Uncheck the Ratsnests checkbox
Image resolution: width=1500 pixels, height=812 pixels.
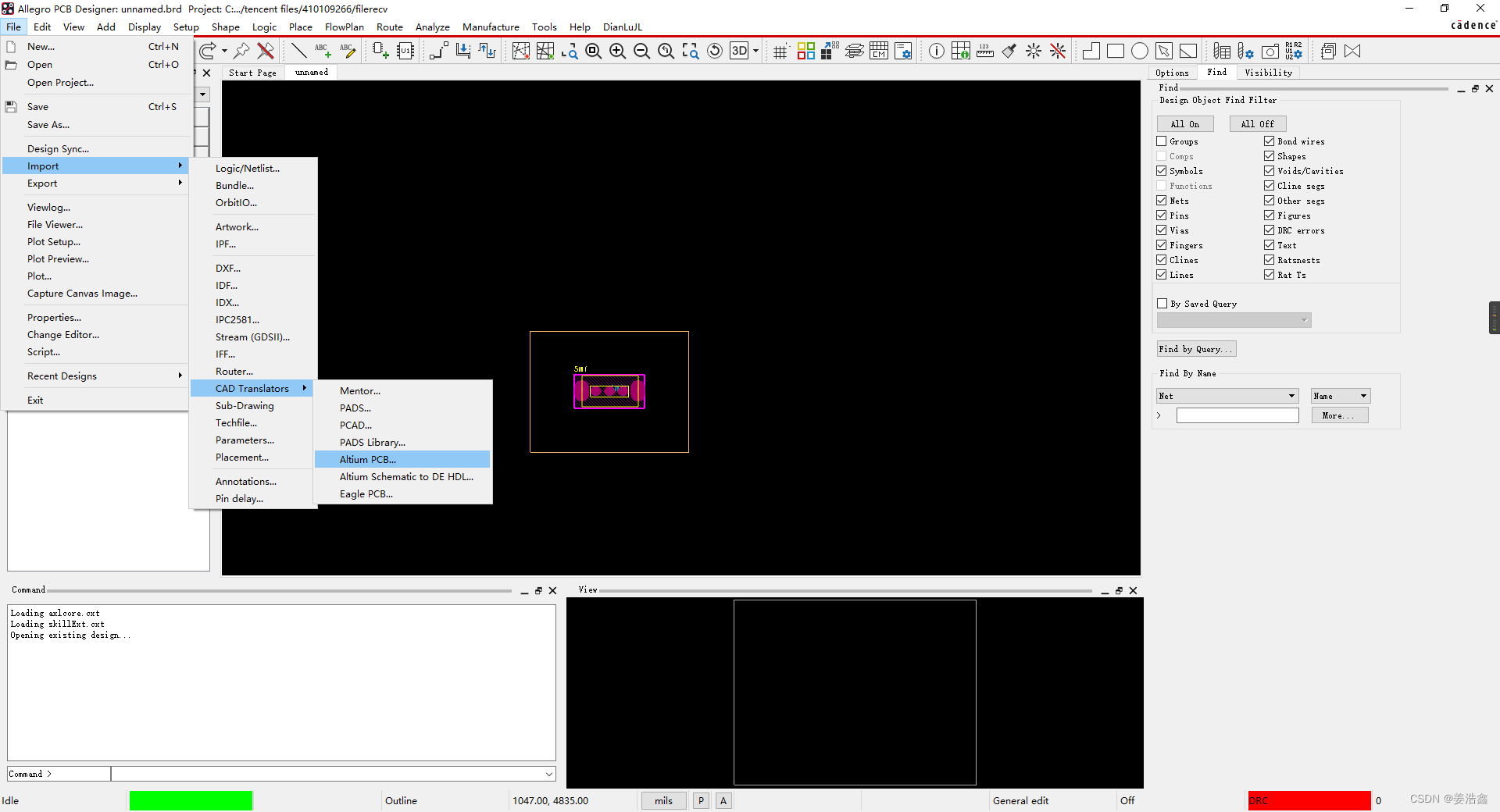[1270, 260]
